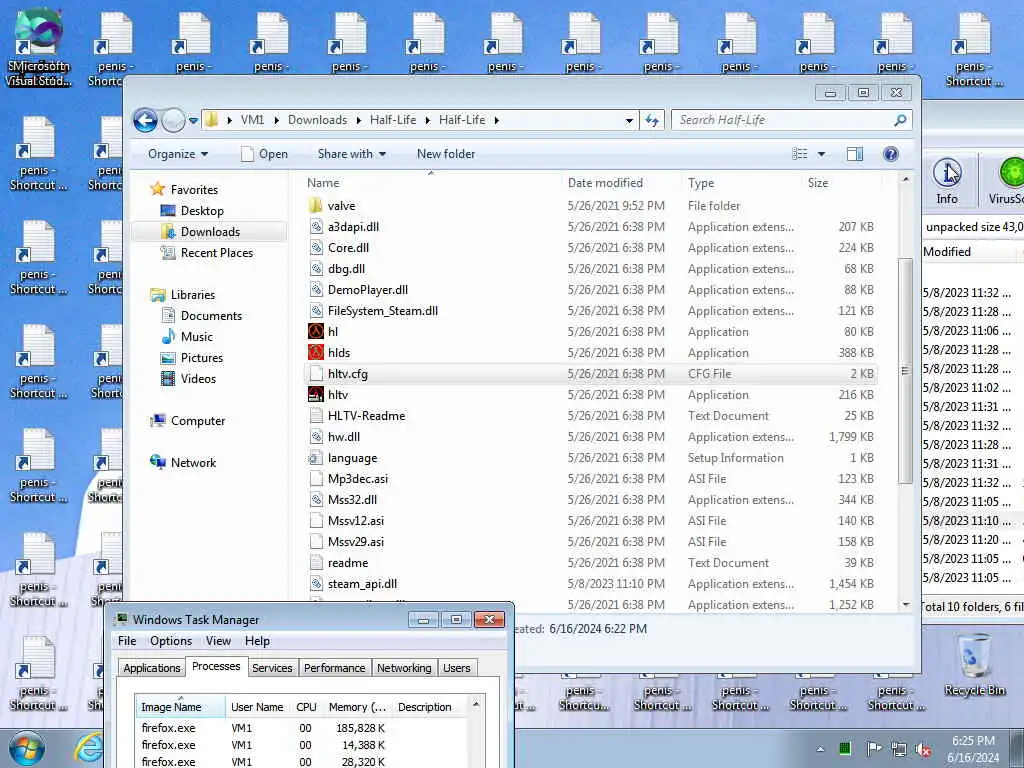Switch to the Performance tab
The height and width of the screenshot is (768, 1024).
(334, 668)
